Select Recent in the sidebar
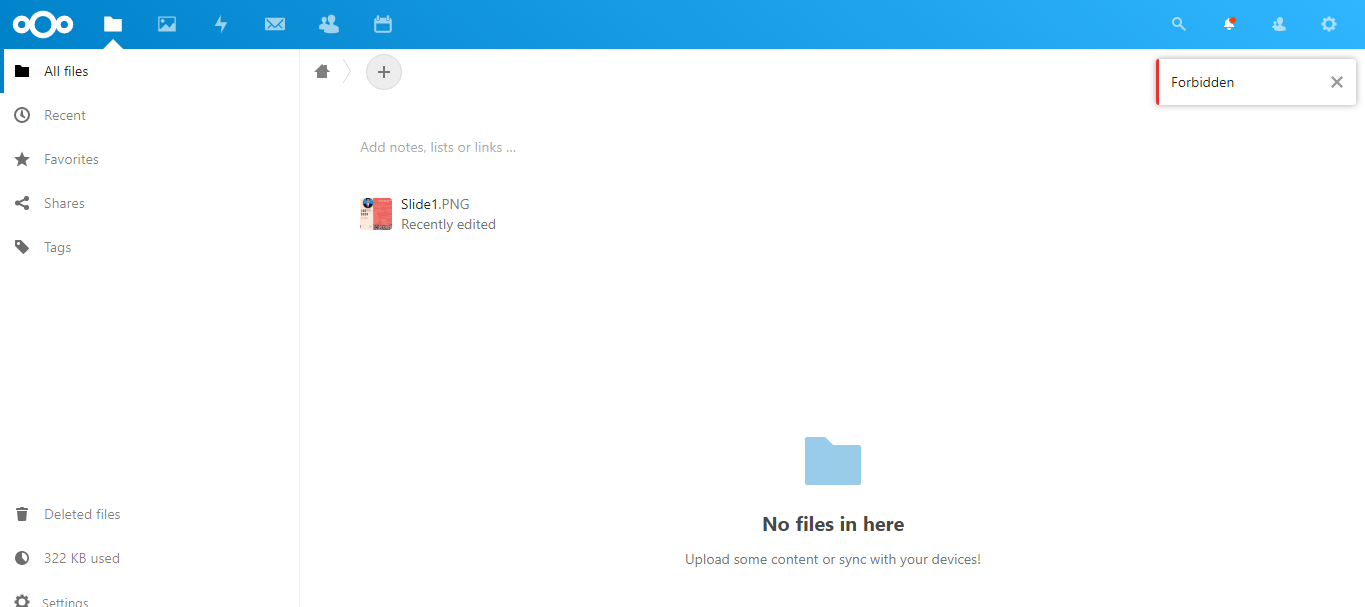This screenshot has height=607, width=1365. tap(65, 116)
